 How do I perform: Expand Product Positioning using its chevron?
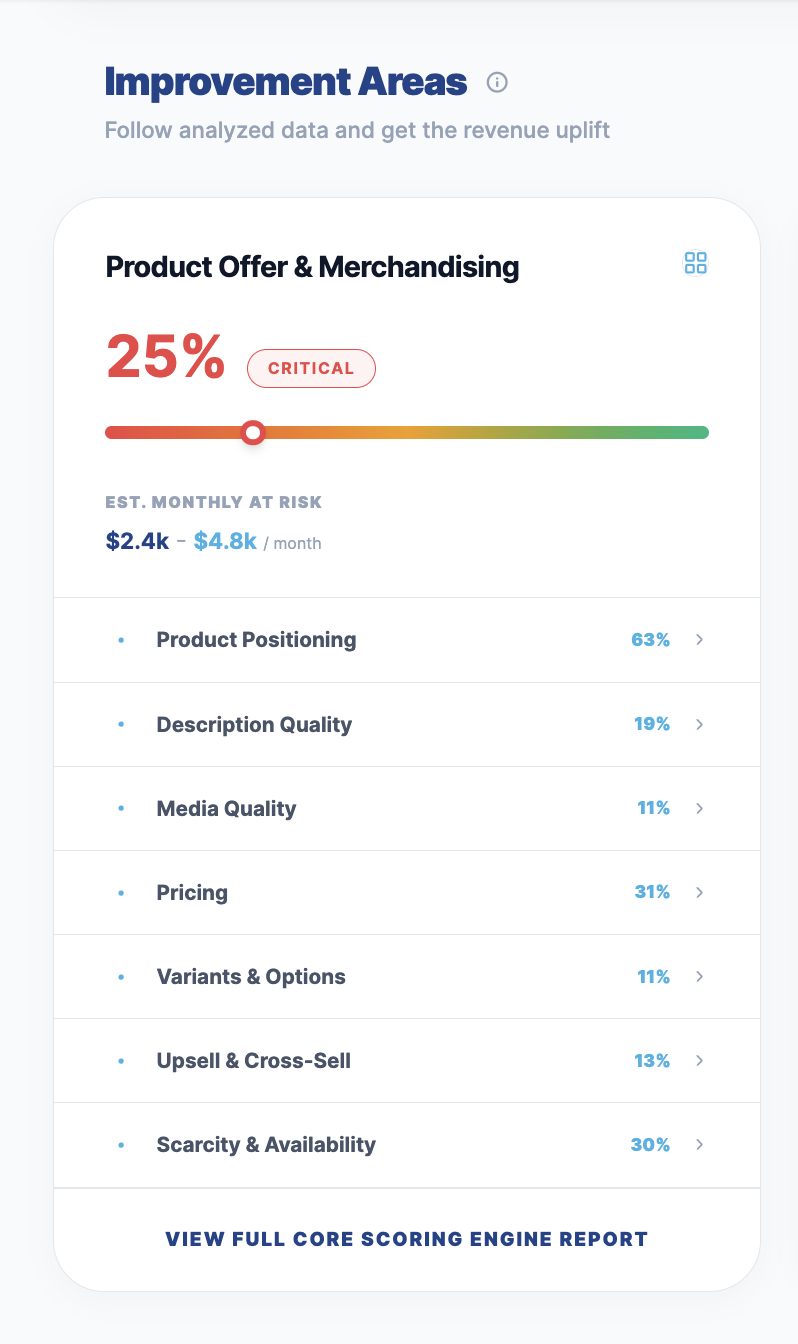(700, 640)
